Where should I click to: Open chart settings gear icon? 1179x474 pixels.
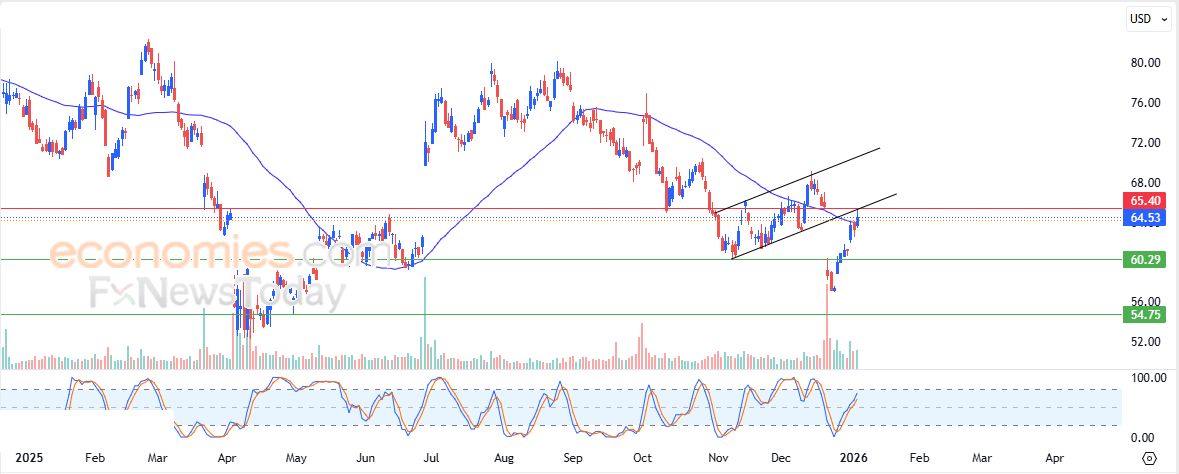(x=1149, y=458)
